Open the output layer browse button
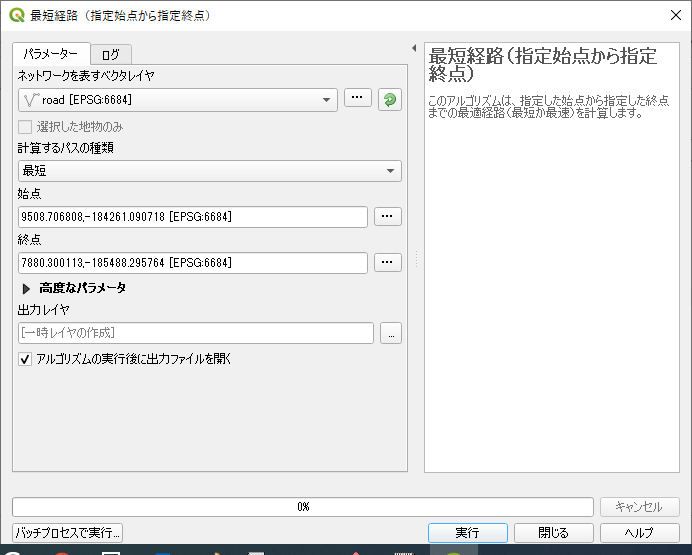This screenshot has height=555, width=692. 391,333
